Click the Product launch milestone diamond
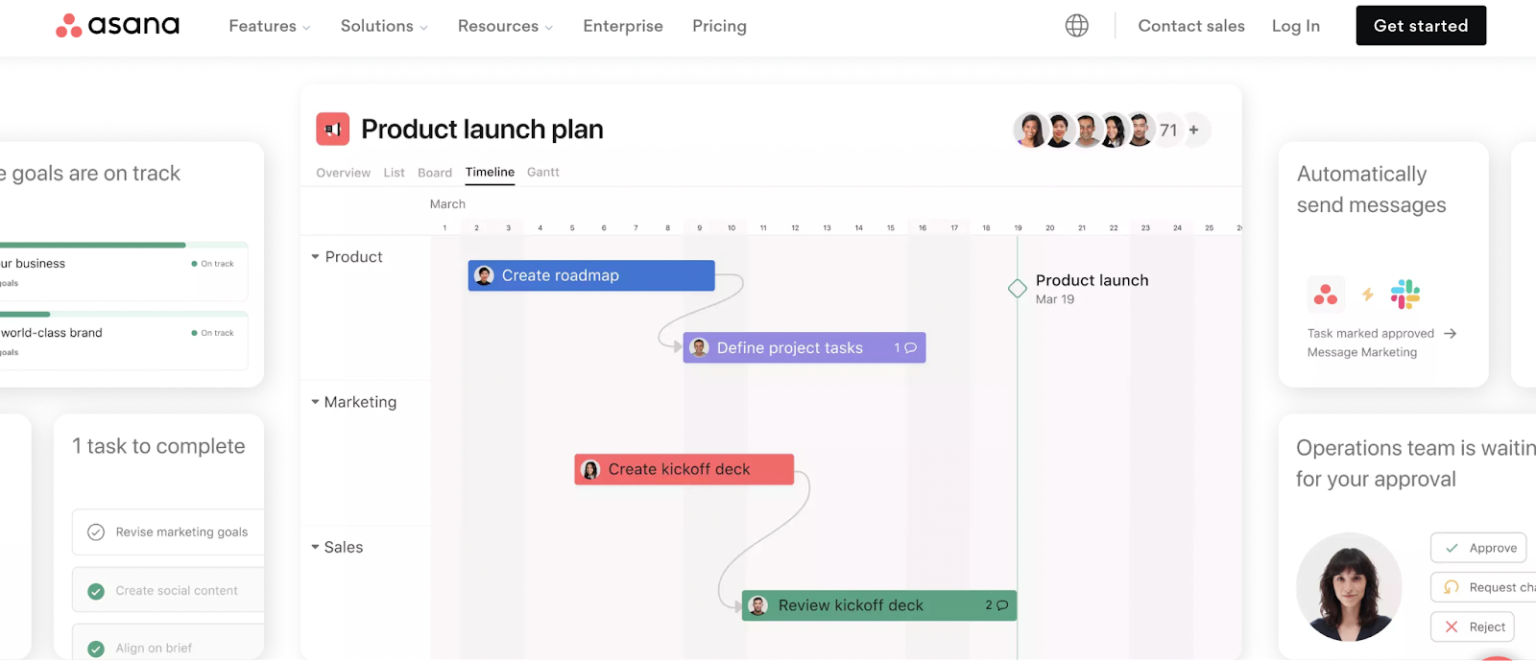 click(1017, 288)
